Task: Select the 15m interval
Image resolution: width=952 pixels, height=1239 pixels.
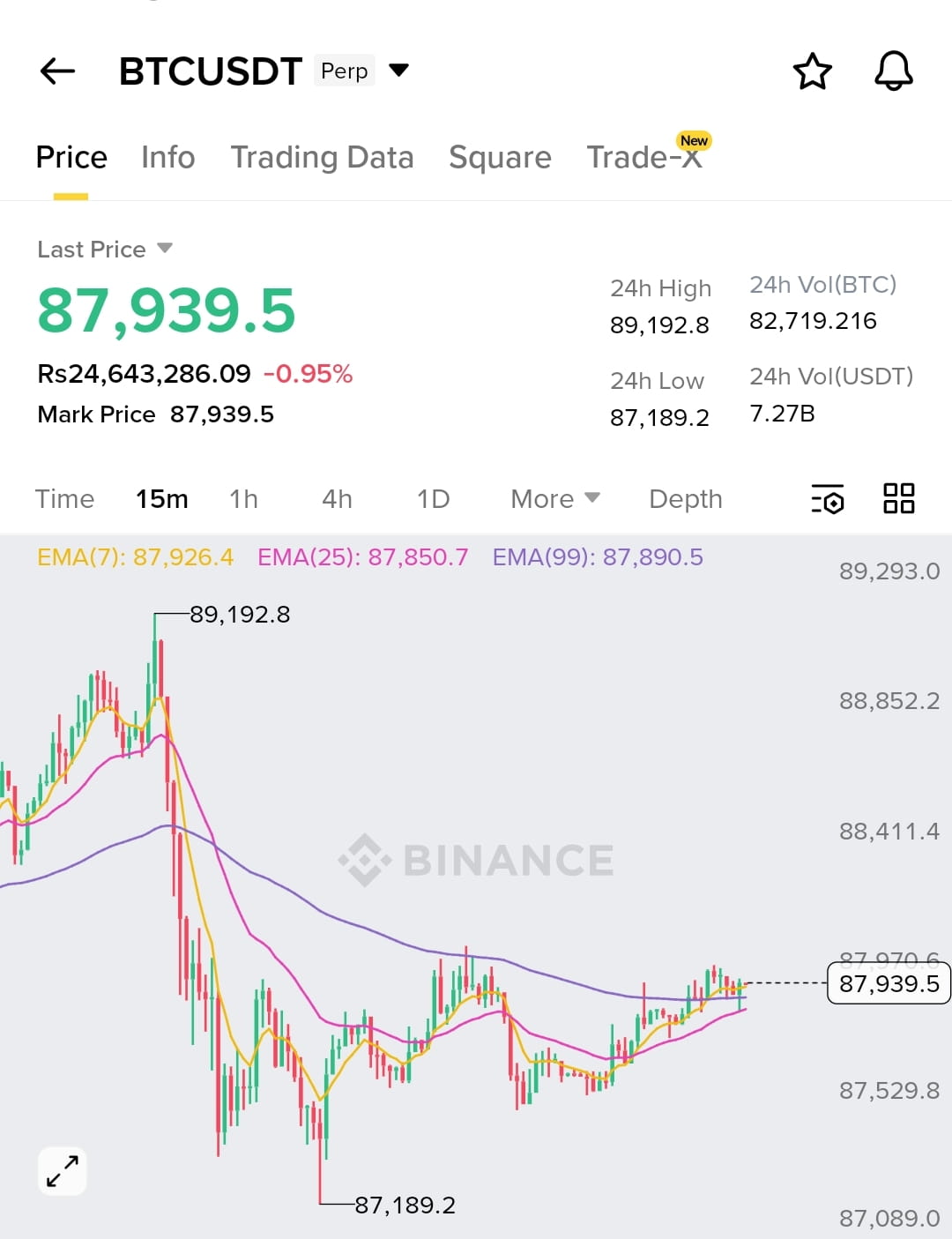Action: point(162,499)
